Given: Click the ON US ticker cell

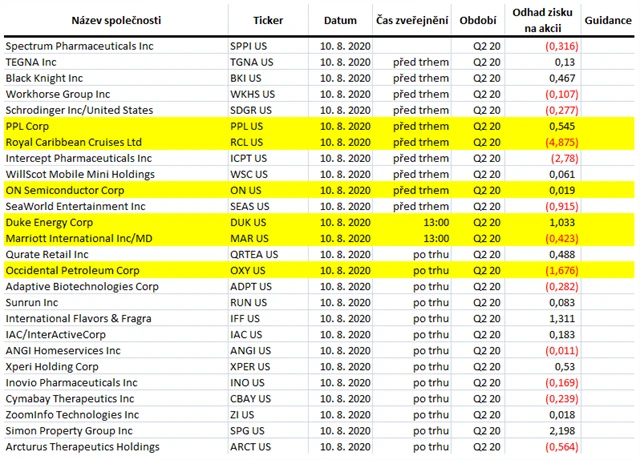Looking at the screenshot, I should coord(244,190).
